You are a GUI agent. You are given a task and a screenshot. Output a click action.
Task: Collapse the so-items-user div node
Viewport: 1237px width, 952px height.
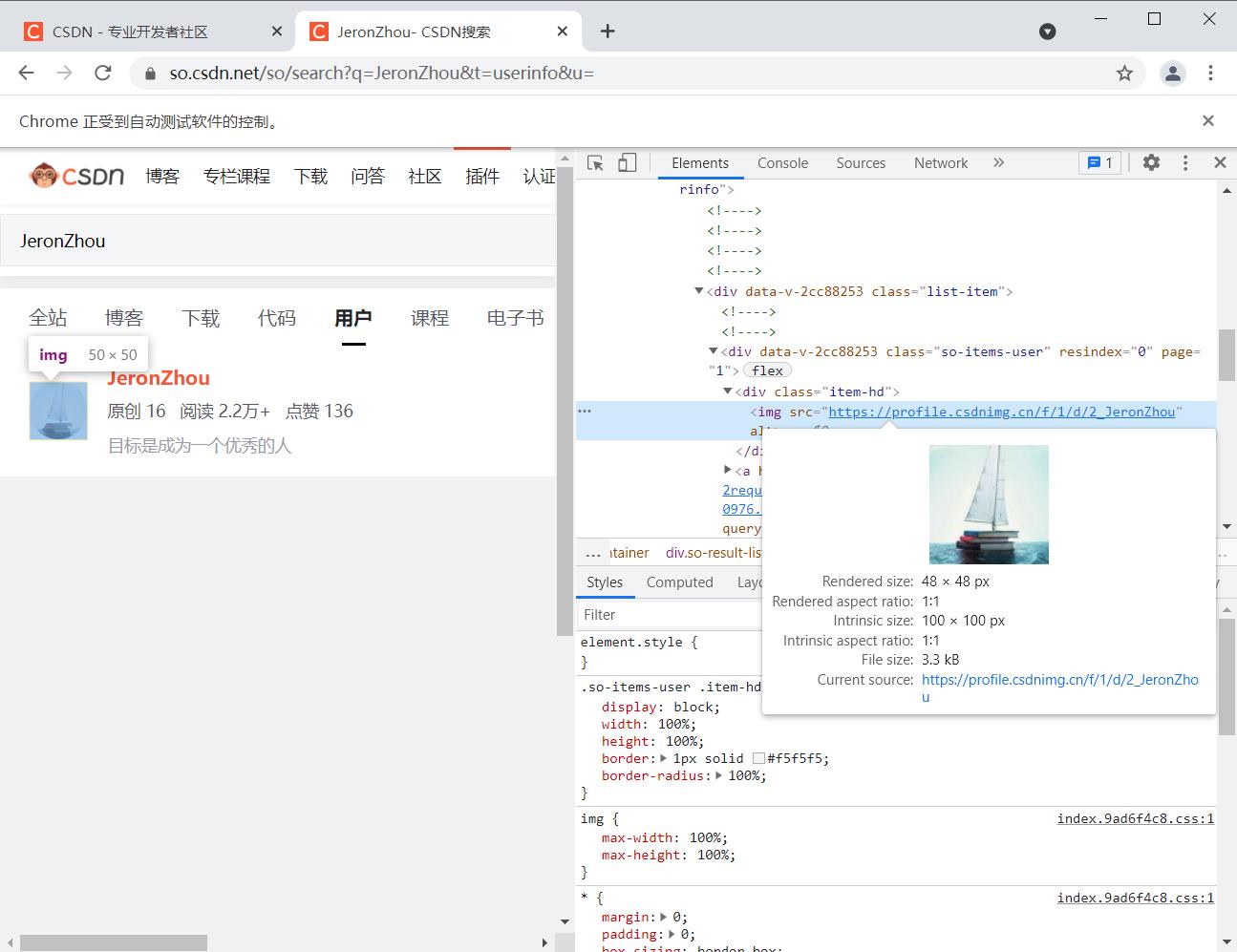tap(713, 351)
